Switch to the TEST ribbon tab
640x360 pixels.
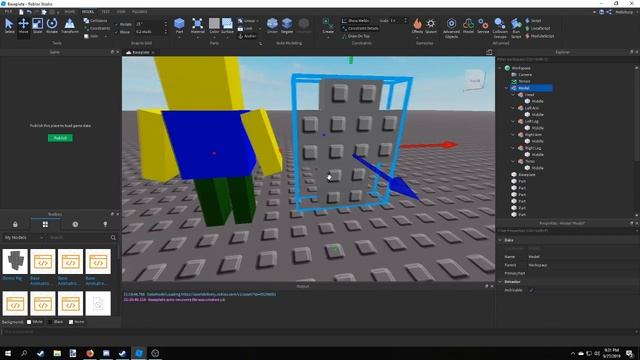click(105, 12)
